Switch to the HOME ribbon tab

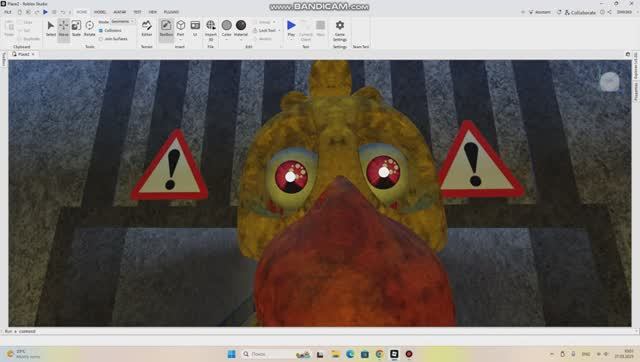coord(82,12)
